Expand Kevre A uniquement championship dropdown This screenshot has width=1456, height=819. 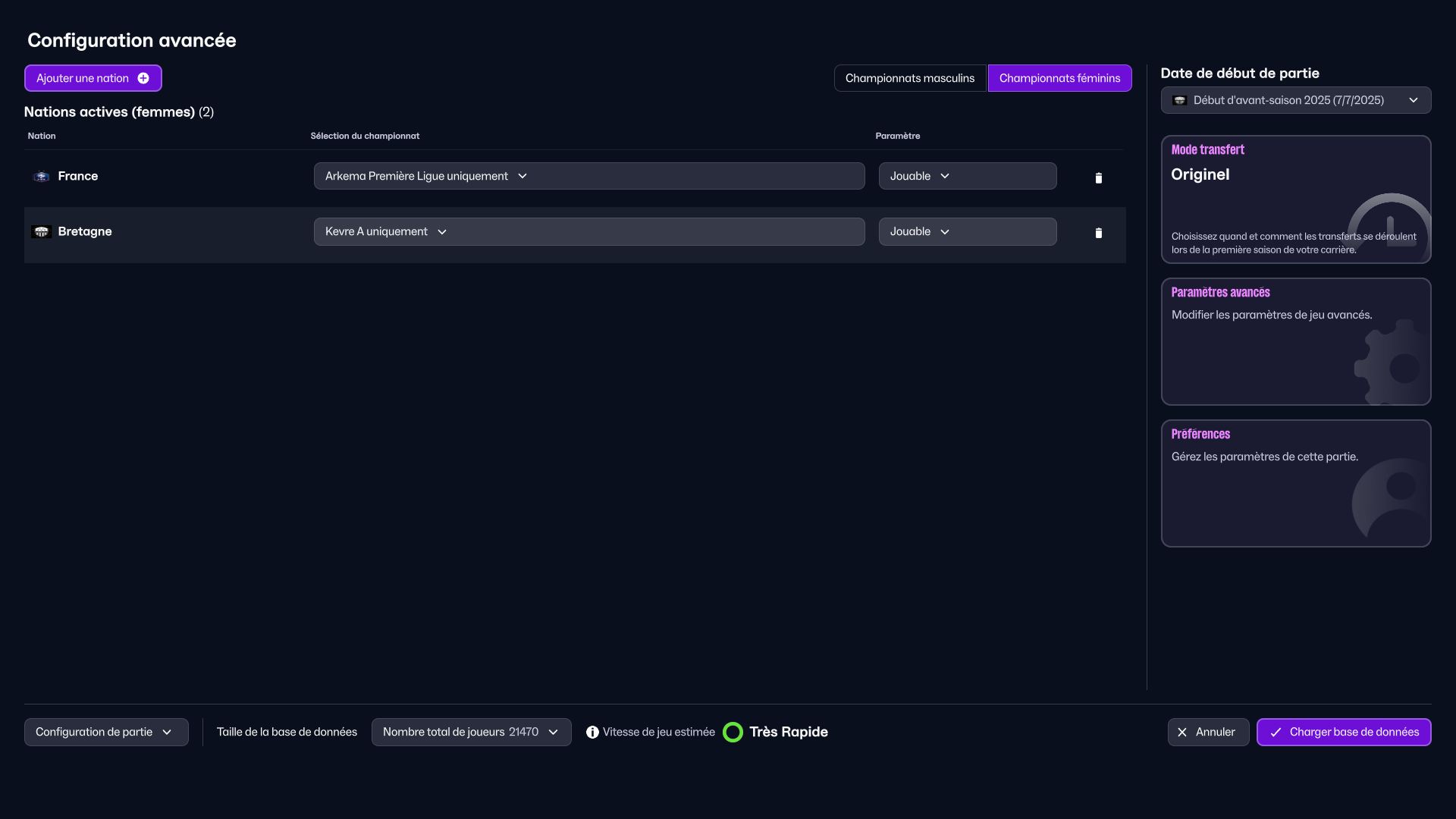pyautogui.click(x=589, y=231)
